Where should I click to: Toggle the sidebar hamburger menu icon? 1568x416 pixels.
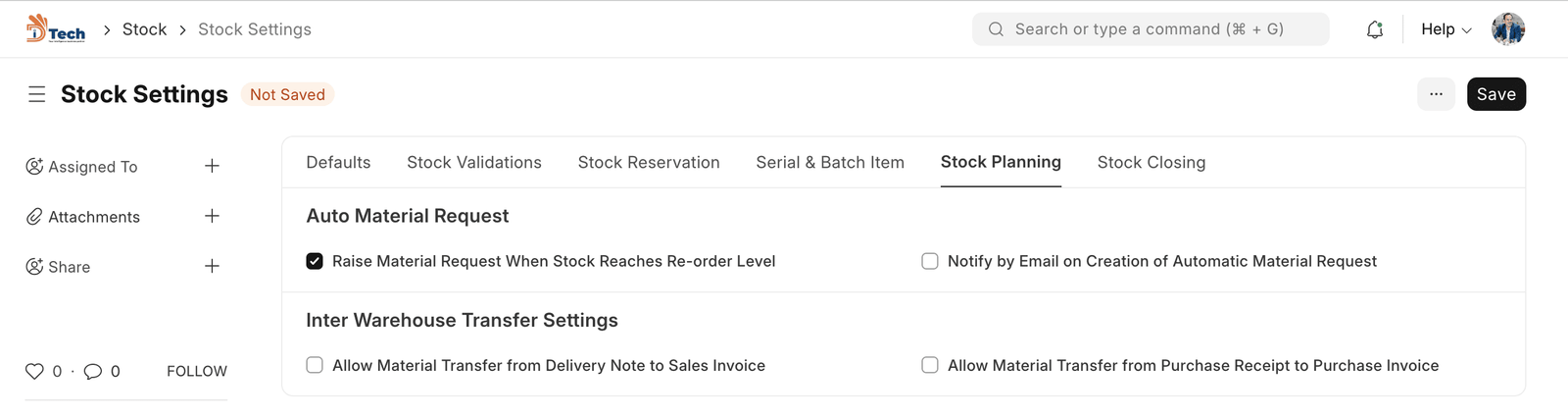[37, 94]
